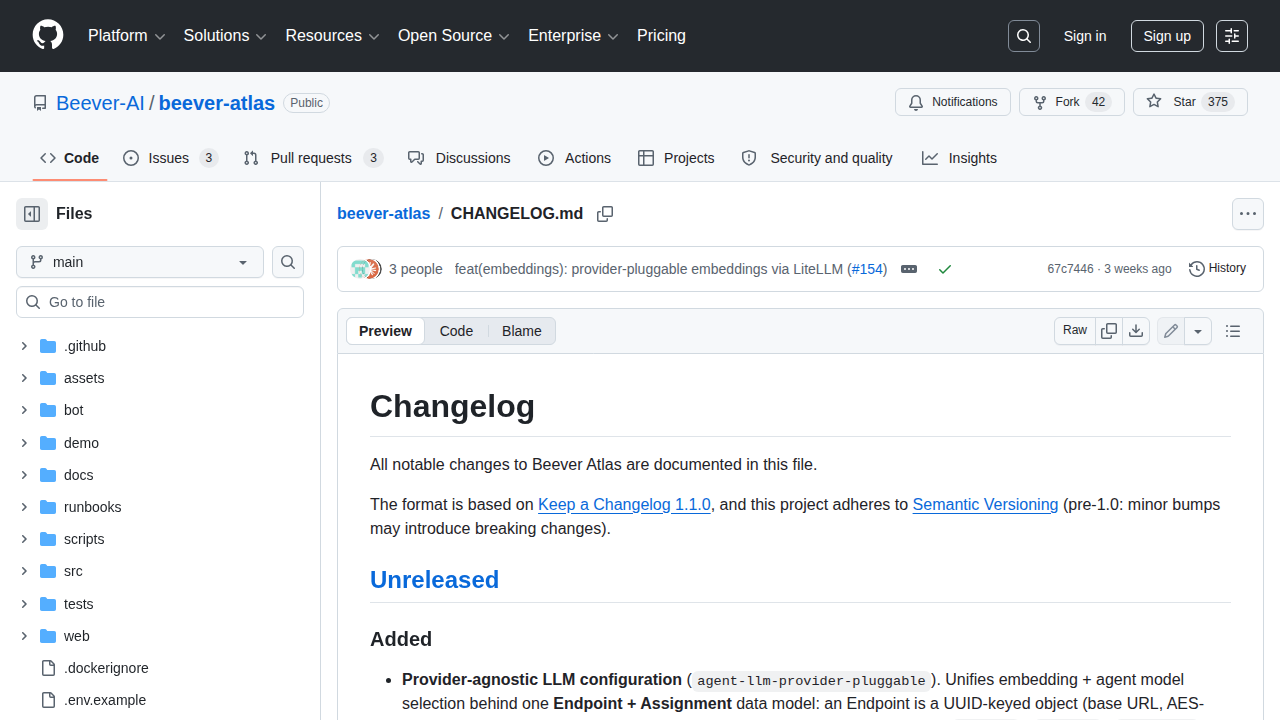This screenshot has height=720, width=1280.
Task: Copy raw file content icon
Action: tap(1109, 331)
